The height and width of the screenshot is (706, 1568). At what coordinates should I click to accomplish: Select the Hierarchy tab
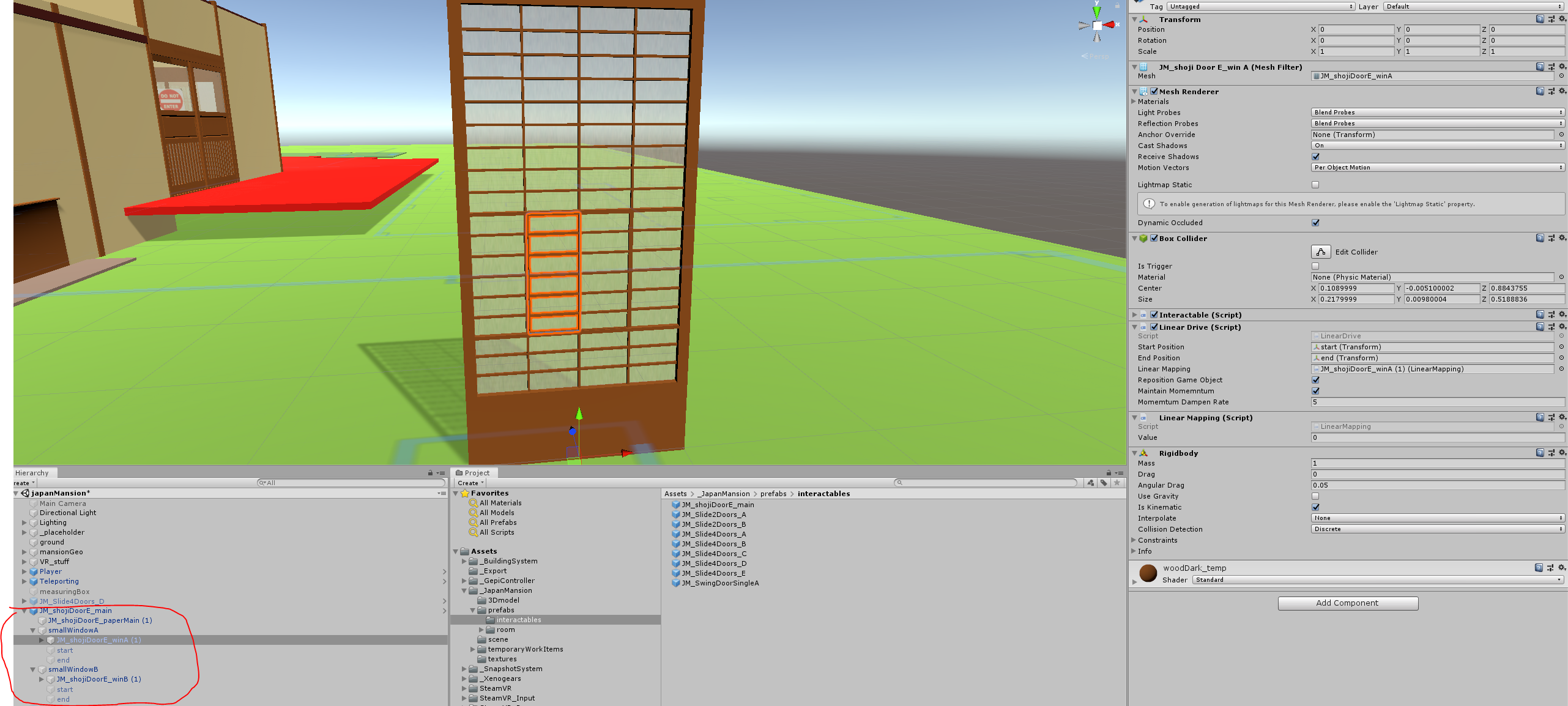(x=32, y=473)
